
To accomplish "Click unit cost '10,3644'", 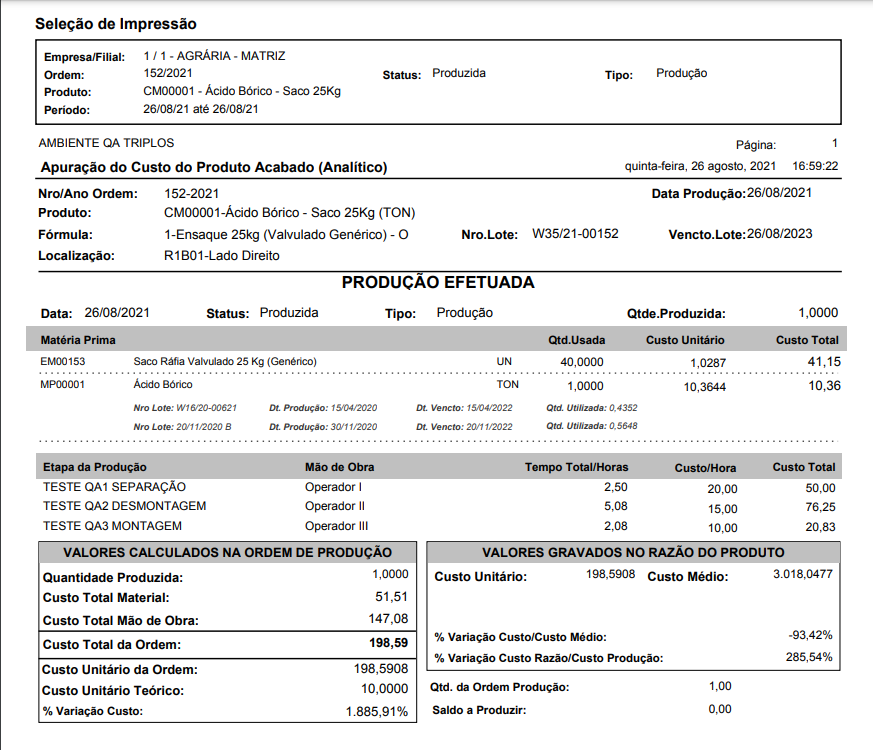I will (x=704, y=387).
